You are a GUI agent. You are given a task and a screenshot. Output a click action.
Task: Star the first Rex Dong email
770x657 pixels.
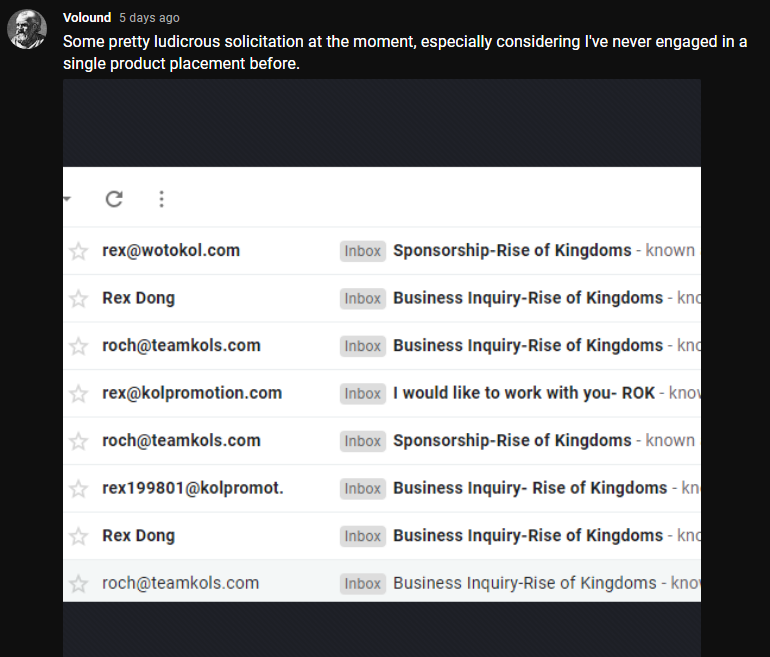click(79, 299)
